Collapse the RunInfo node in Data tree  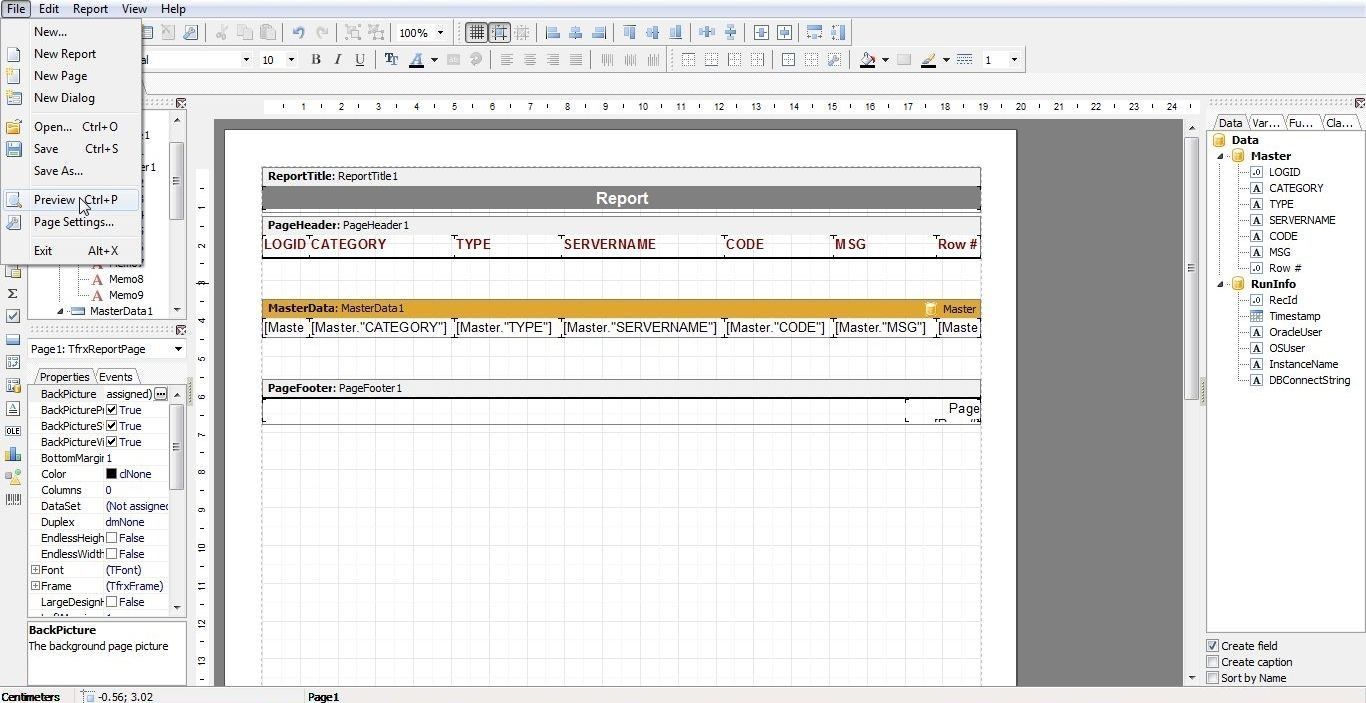coord(1221,284)
